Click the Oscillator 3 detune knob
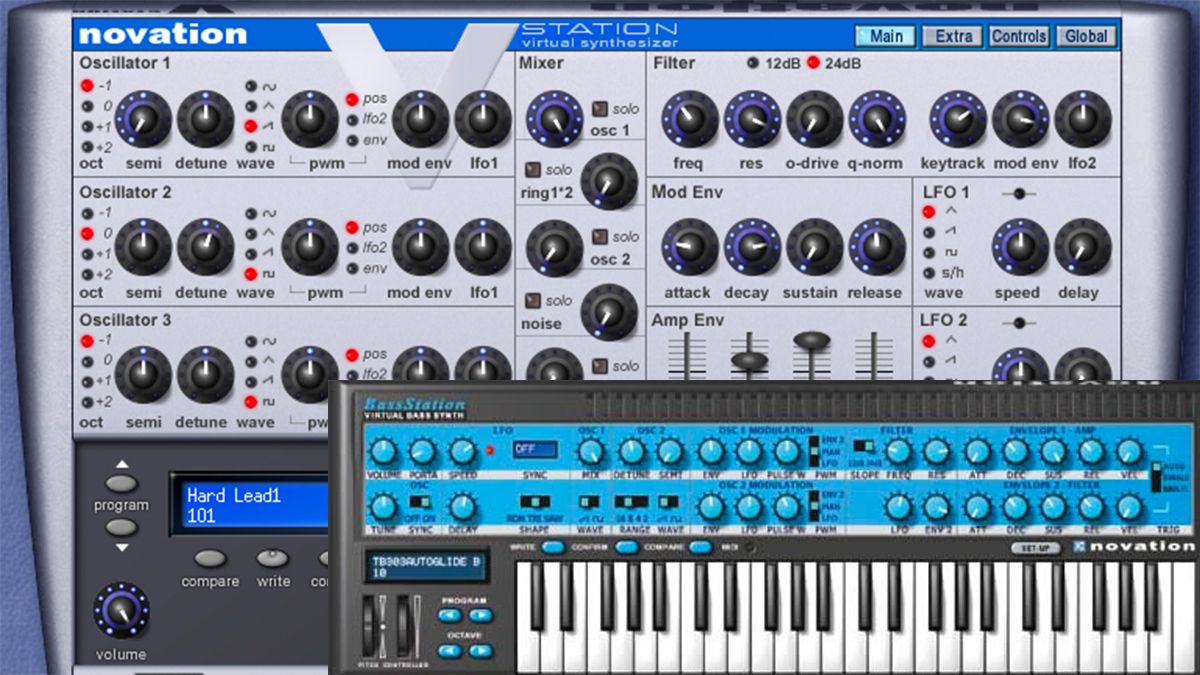This screenshot has width=1200, height=675. (x=205, y=376)
